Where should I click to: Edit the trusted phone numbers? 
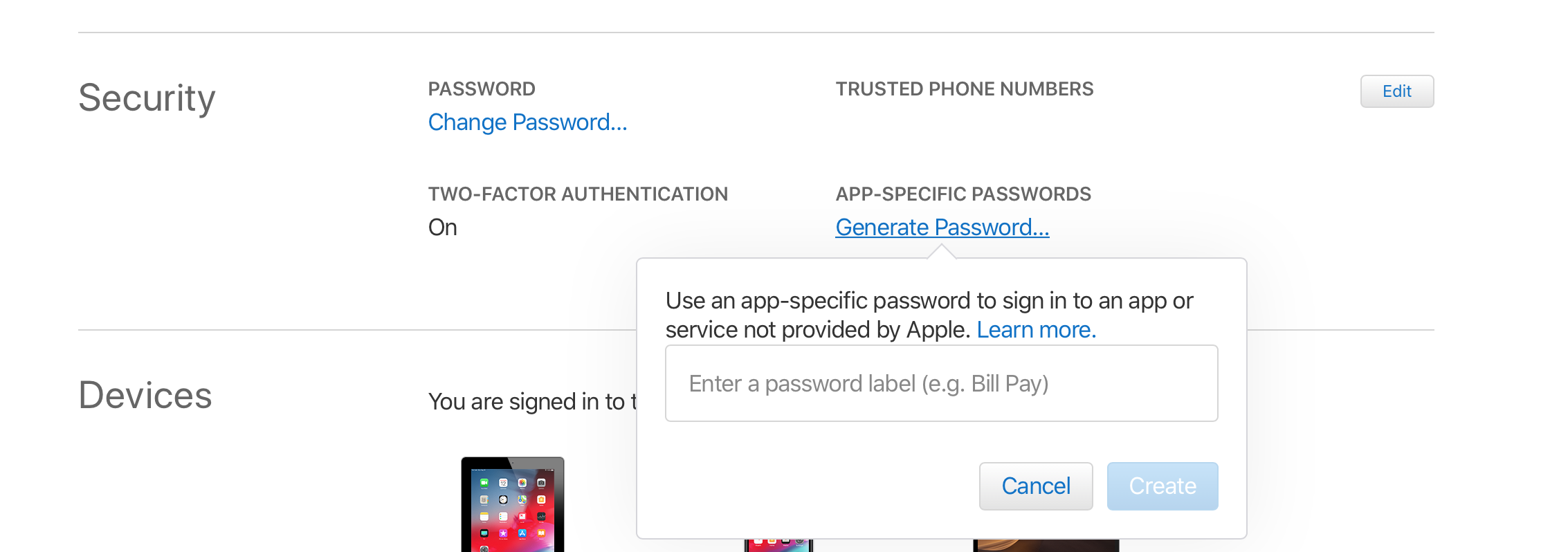tap(1396, 91)
